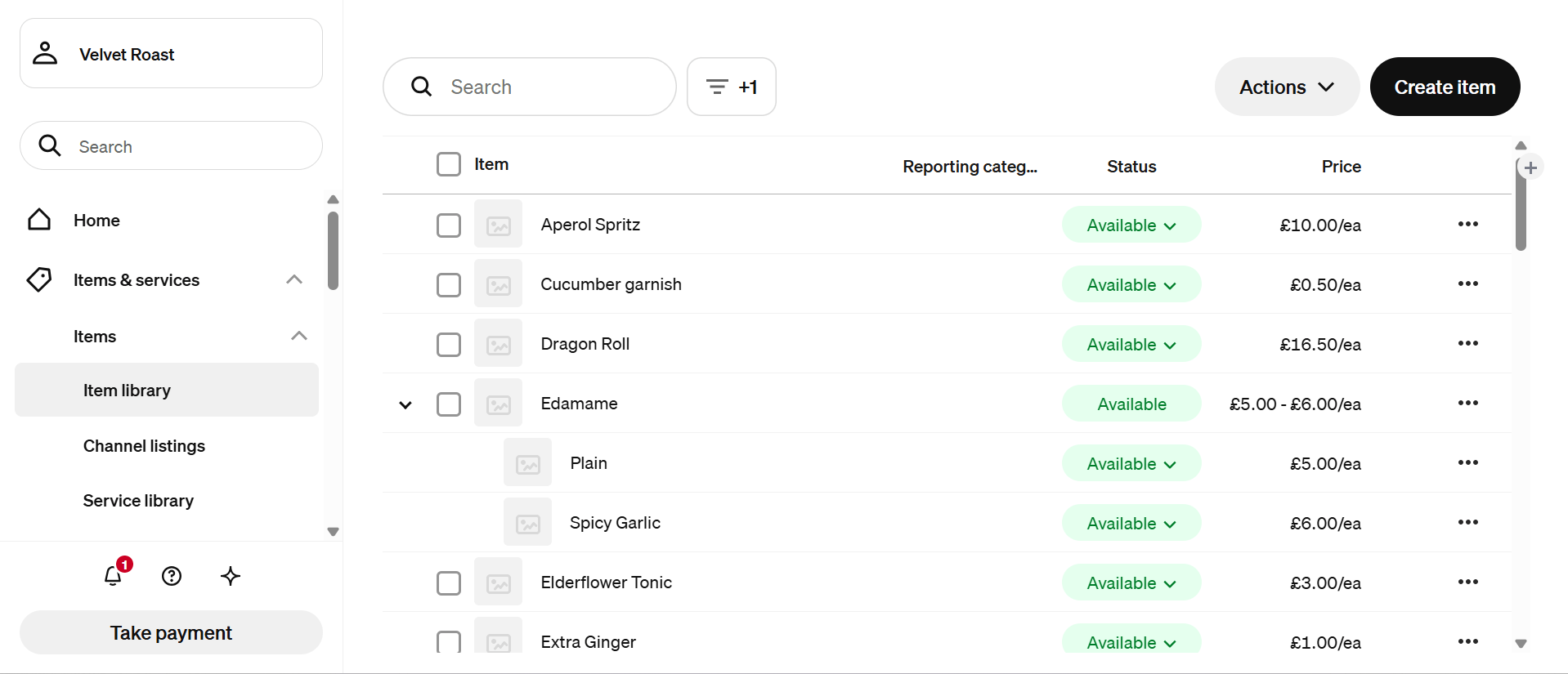Open Item library page

167,390
